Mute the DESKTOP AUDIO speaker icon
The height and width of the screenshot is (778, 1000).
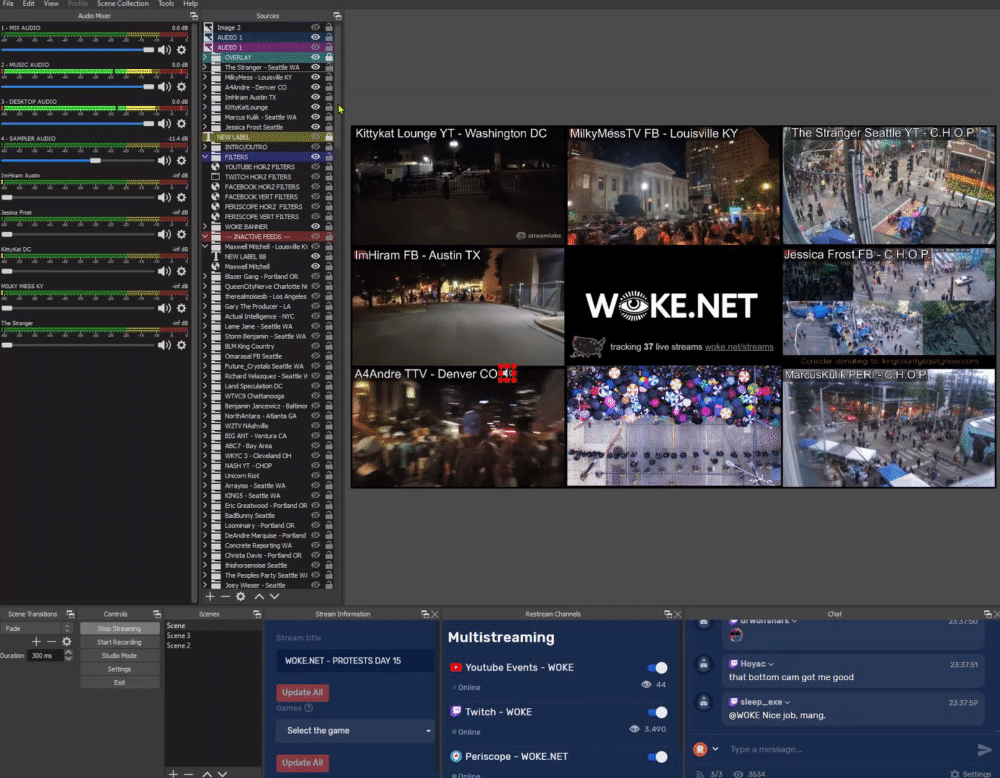click(165, 124)
